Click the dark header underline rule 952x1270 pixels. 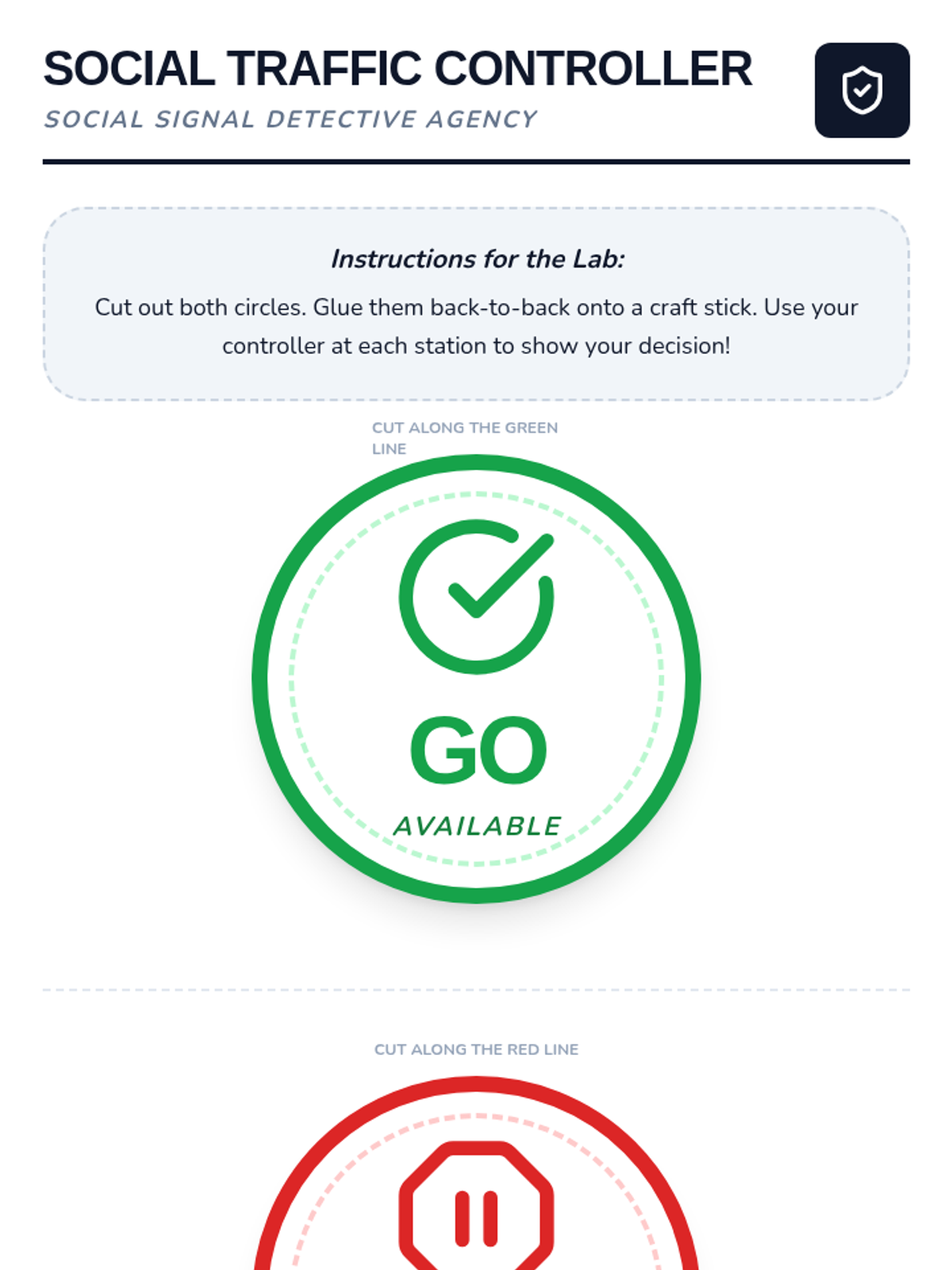[x=476, y=161]
